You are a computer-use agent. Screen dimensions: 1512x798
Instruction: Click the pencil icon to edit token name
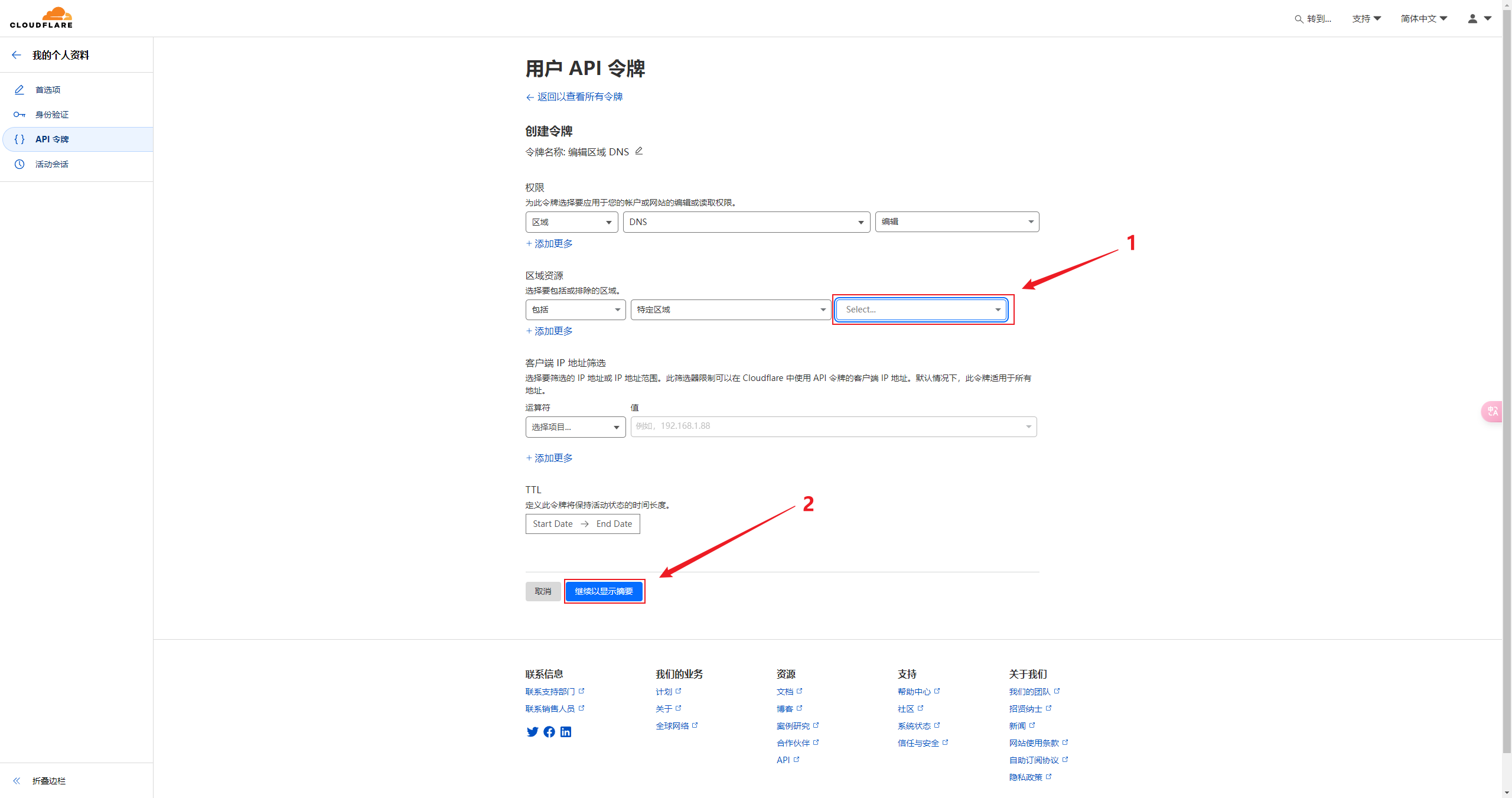coord(639,151)
